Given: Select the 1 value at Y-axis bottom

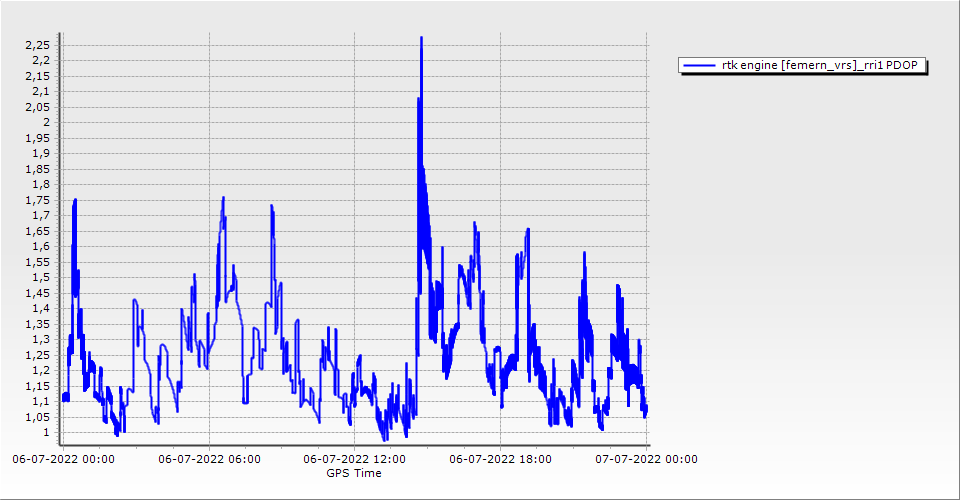Looking at the screenshot, I should tap(46, 432).
